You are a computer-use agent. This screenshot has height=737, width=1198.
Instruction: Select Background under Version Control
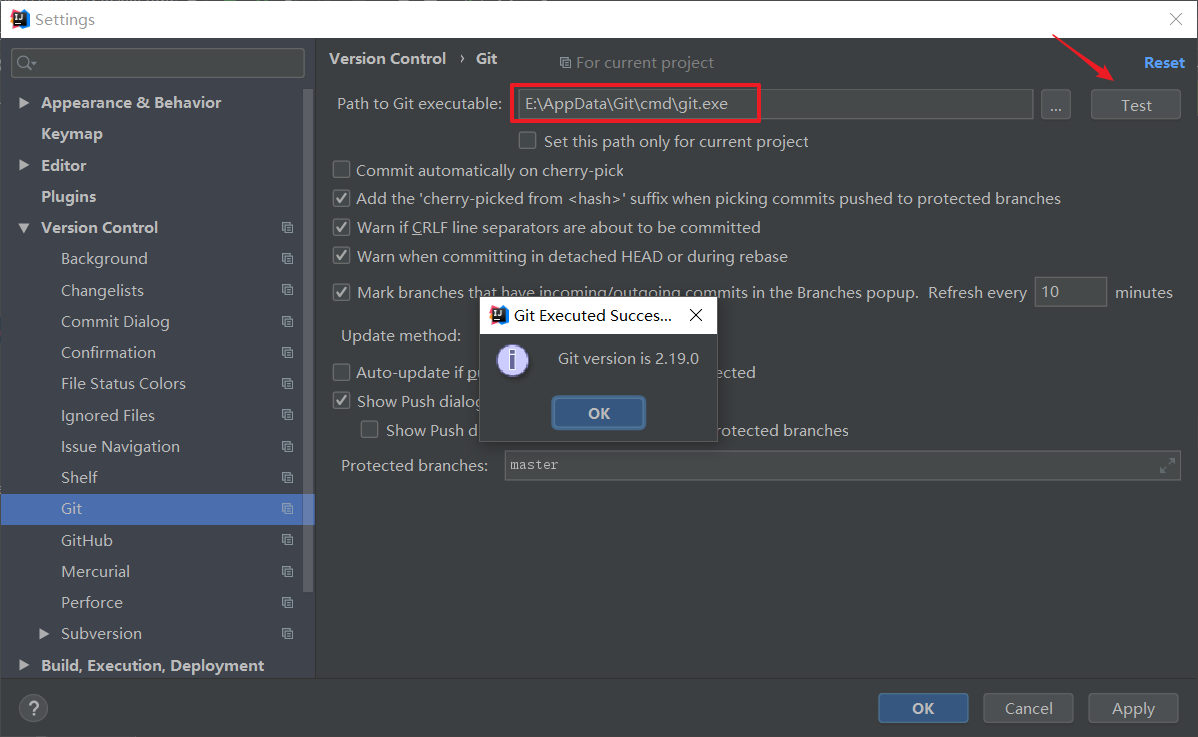(104, 259)
